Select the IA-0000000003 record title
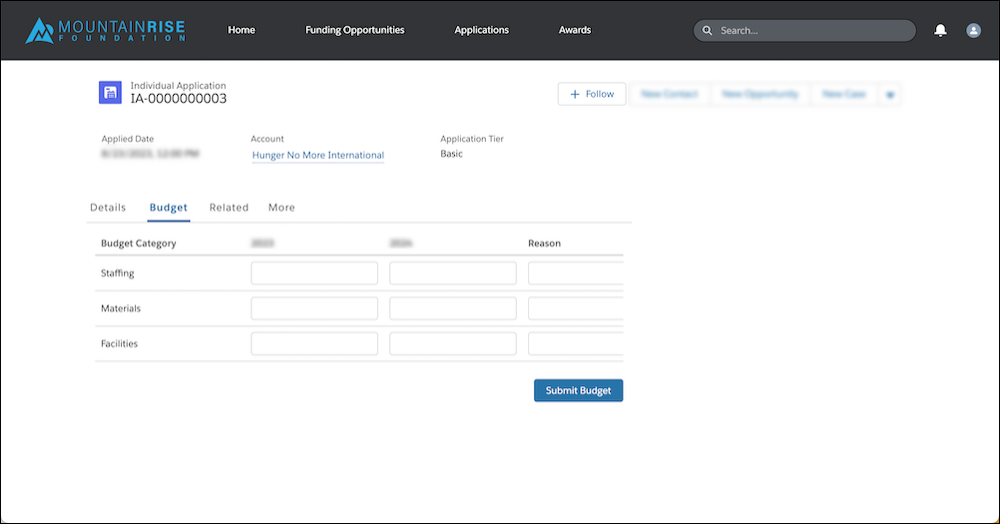This screenshot has width=1000, height=524. coord(179,98)
